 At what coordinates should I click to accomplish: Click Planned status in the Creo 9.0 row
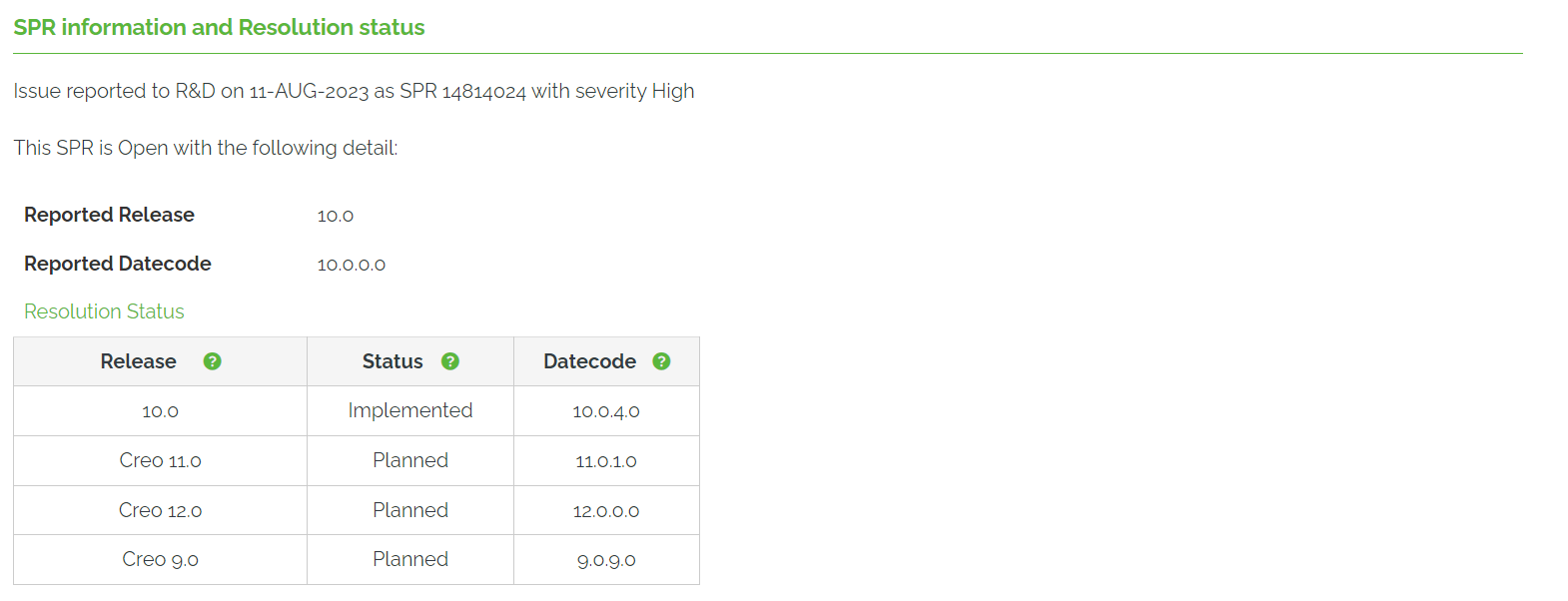tap(409, 559)
